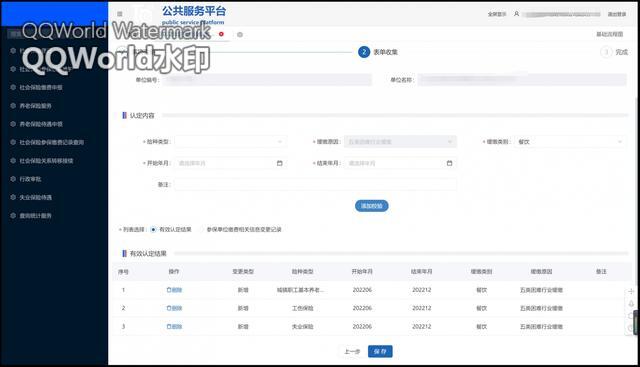Click the 单位编号 field
This screenshot has height=367, width=640.
267,80
